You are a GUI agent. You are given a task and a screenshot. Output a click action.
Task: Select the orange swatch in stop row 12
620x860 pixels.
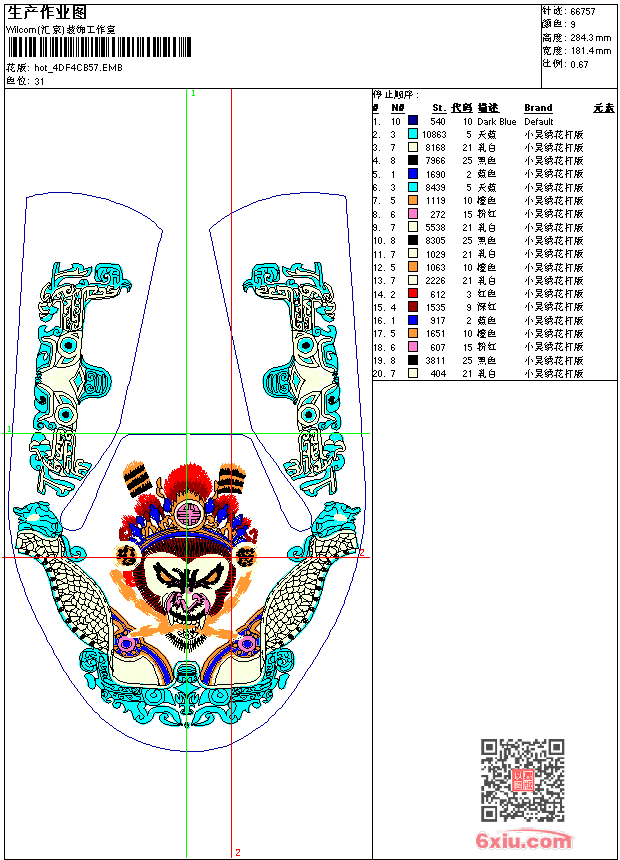pos(413,267)
